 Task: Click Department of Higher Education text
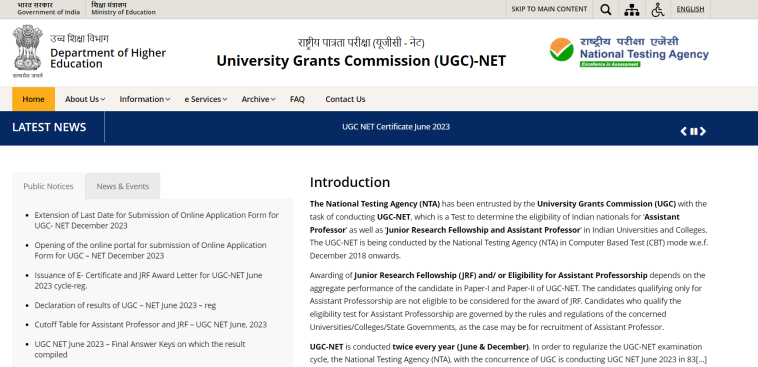(x=108, y=58)
